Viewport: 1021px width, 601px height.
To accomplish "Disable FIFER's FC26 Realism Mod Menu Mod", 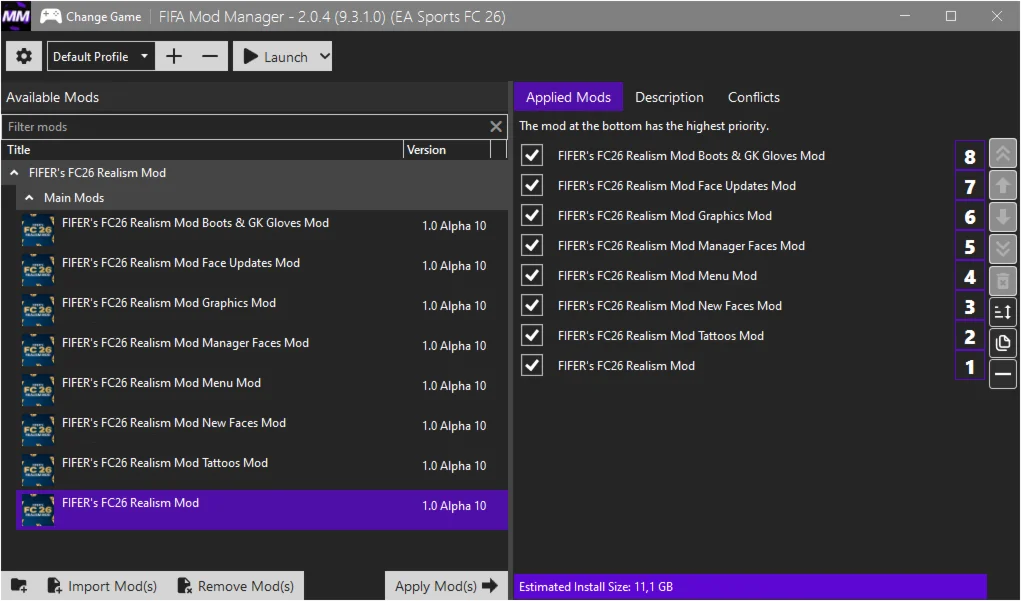I will point(531,275).
